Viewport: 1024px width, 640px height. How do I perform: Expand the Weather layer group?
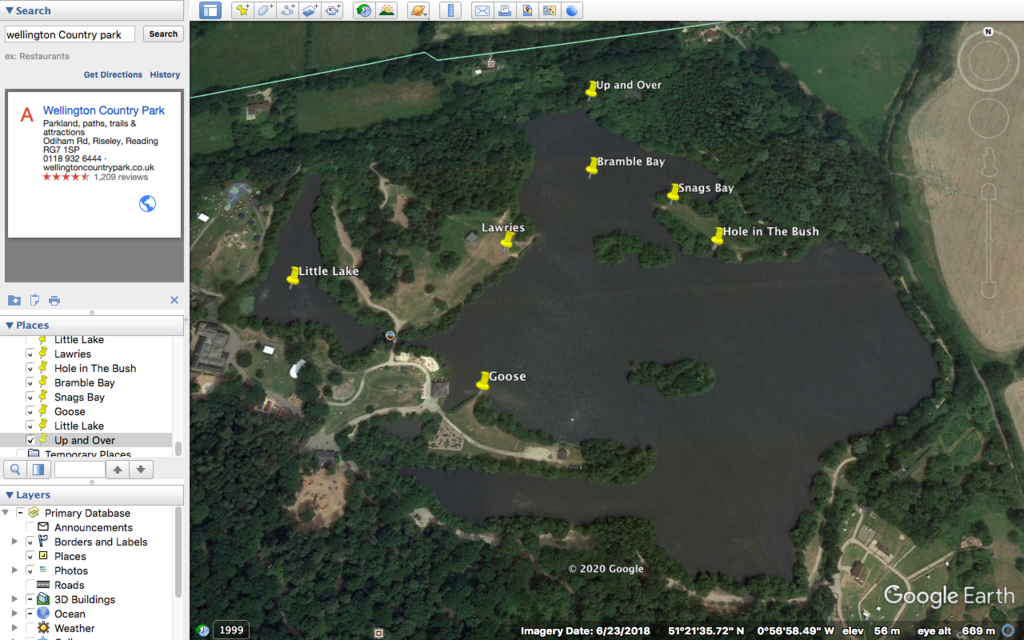pos(14,628)
